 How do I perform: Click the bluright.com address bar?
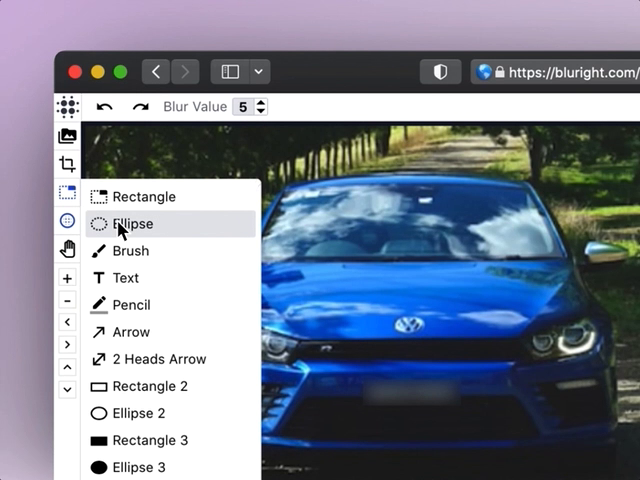[x=555, y=72]
